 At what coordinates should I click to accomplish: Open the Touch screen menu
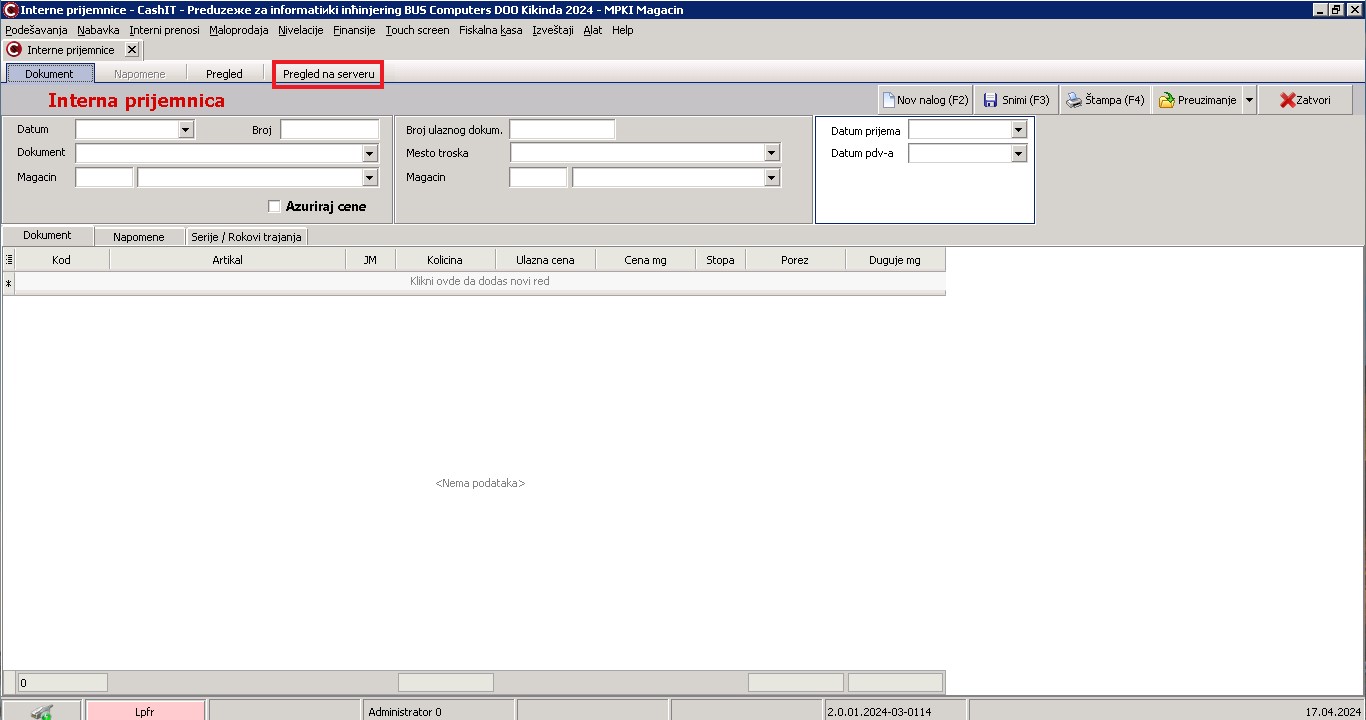417,30
